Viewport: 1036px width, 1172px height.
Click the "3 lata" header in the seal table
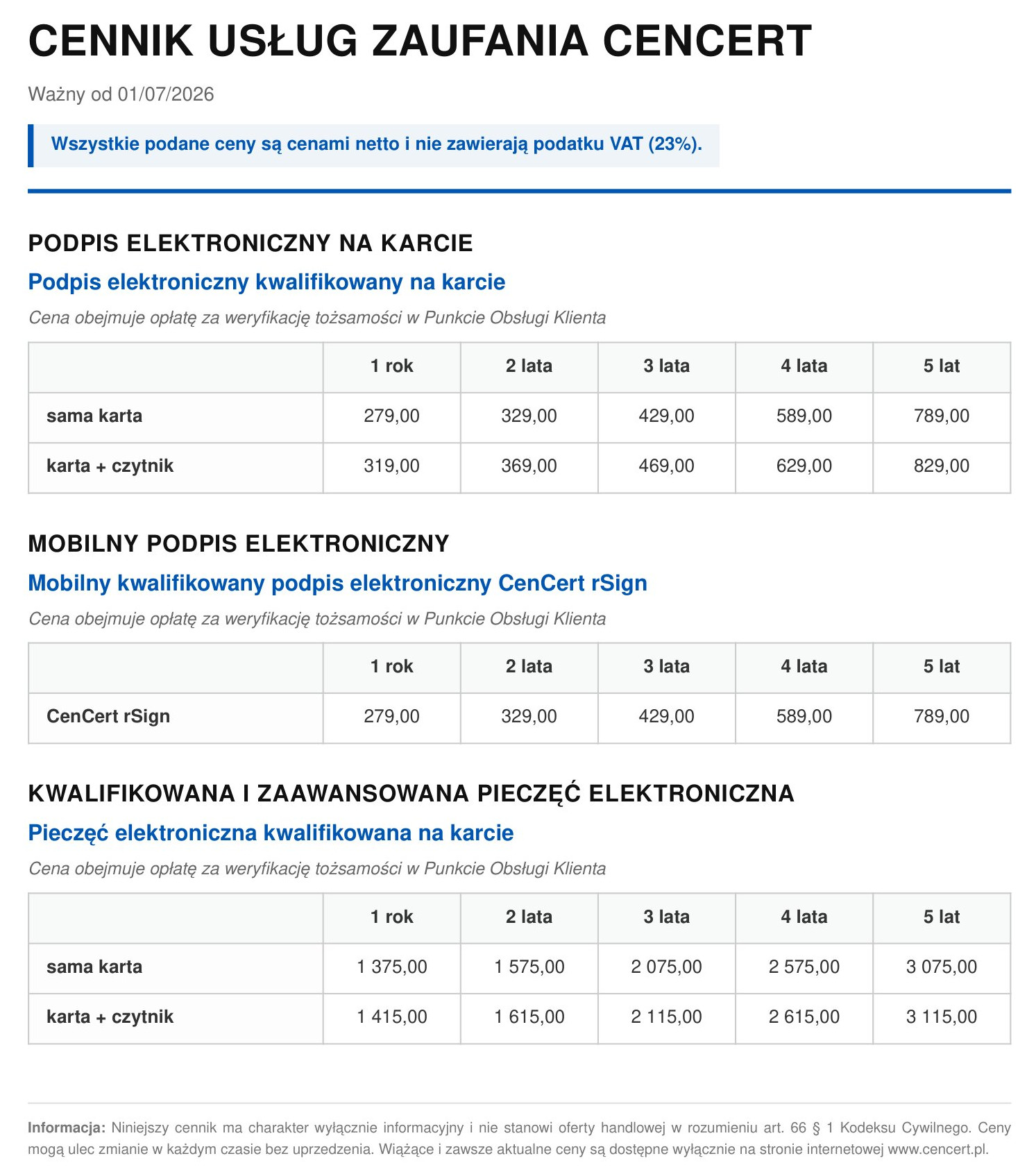coord(666,917)
